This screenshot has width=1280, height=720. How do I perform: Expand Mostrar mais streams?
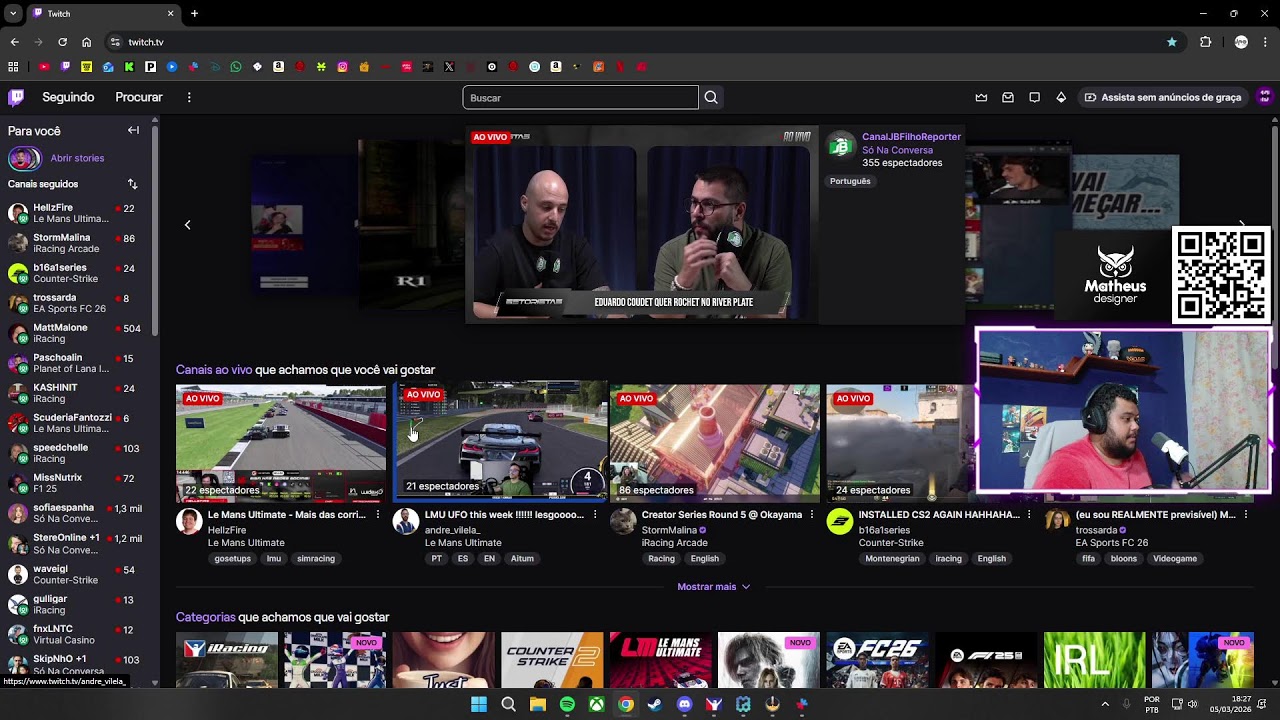tap(714, 587)
